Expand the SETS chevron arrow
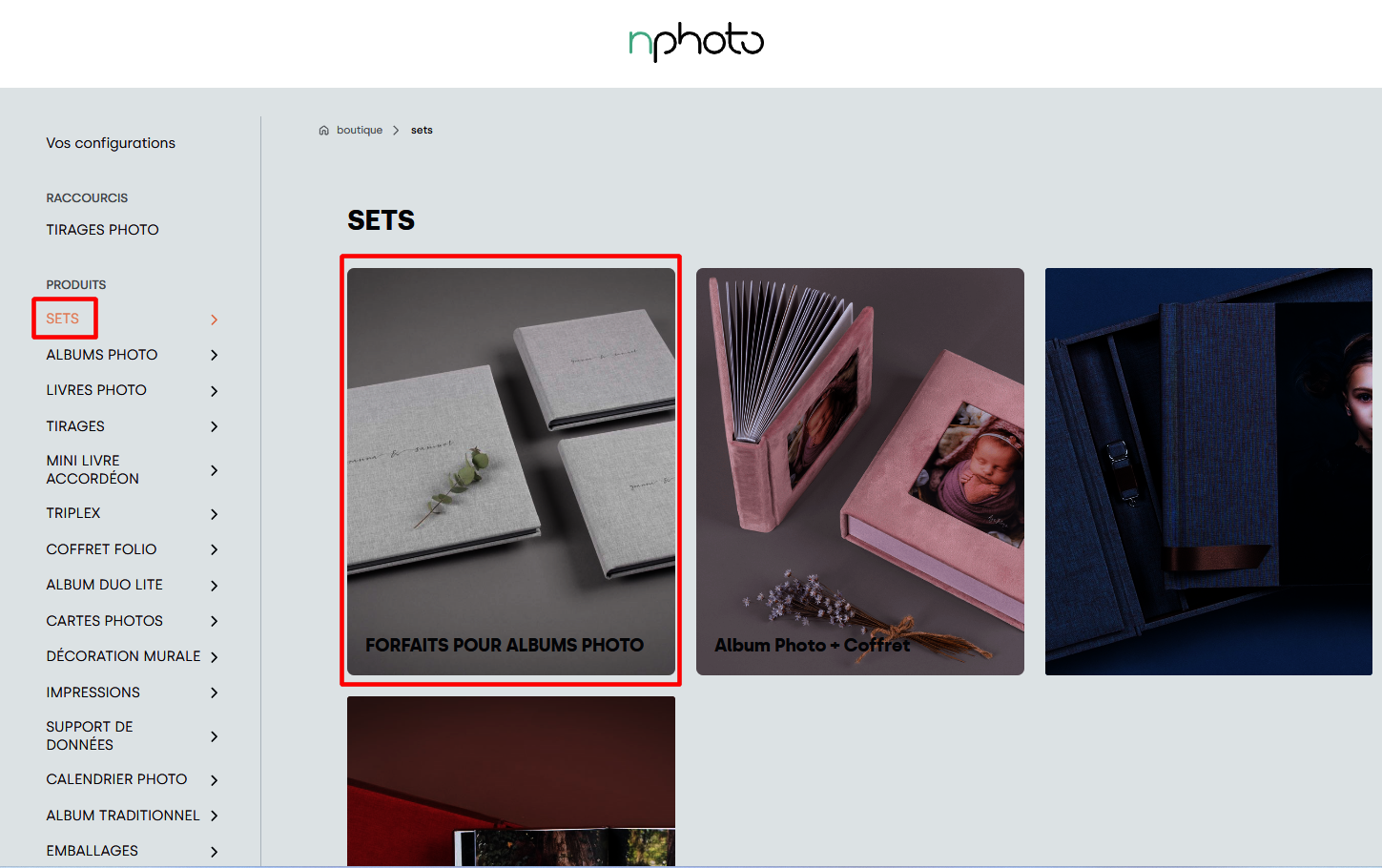The width and height of the screenshot is (1382, 868). 215,320
